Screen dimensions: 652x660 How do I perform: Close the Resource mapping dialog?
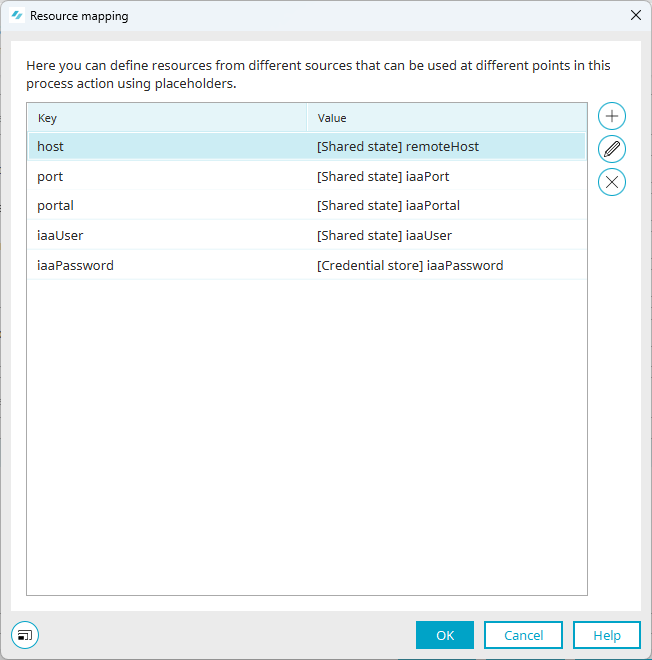pos(636,16)
